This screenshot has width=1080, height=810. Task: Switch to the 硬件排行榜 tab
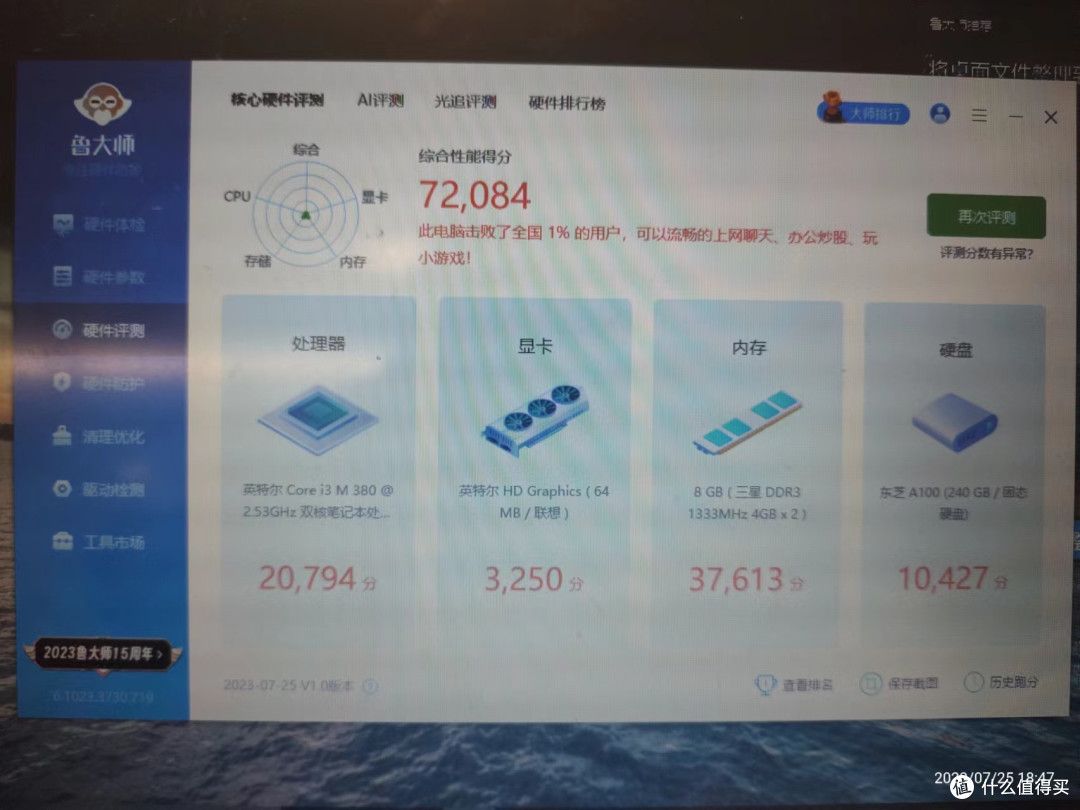(567, 103)
